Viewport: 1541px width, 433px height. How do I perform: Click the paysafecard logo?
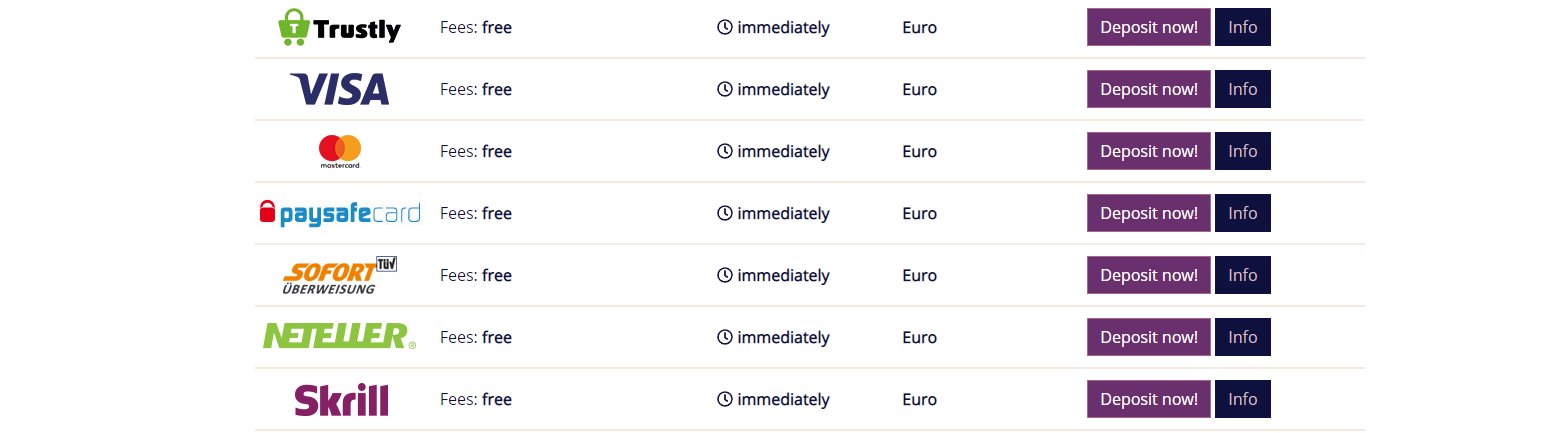(339, 213)
